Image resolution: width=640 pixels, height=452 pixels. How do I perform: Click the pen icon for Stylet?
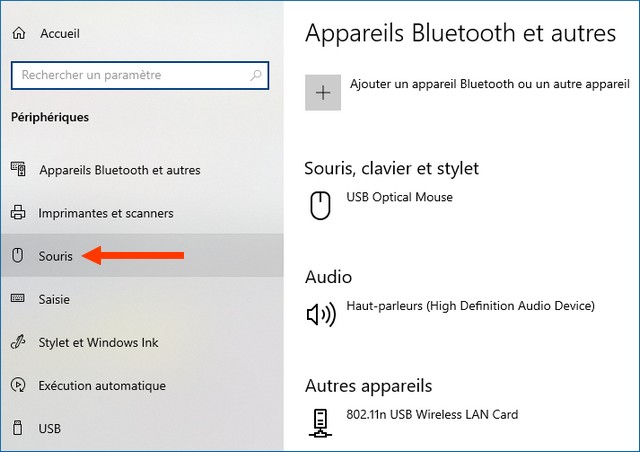tap(18, 342)
